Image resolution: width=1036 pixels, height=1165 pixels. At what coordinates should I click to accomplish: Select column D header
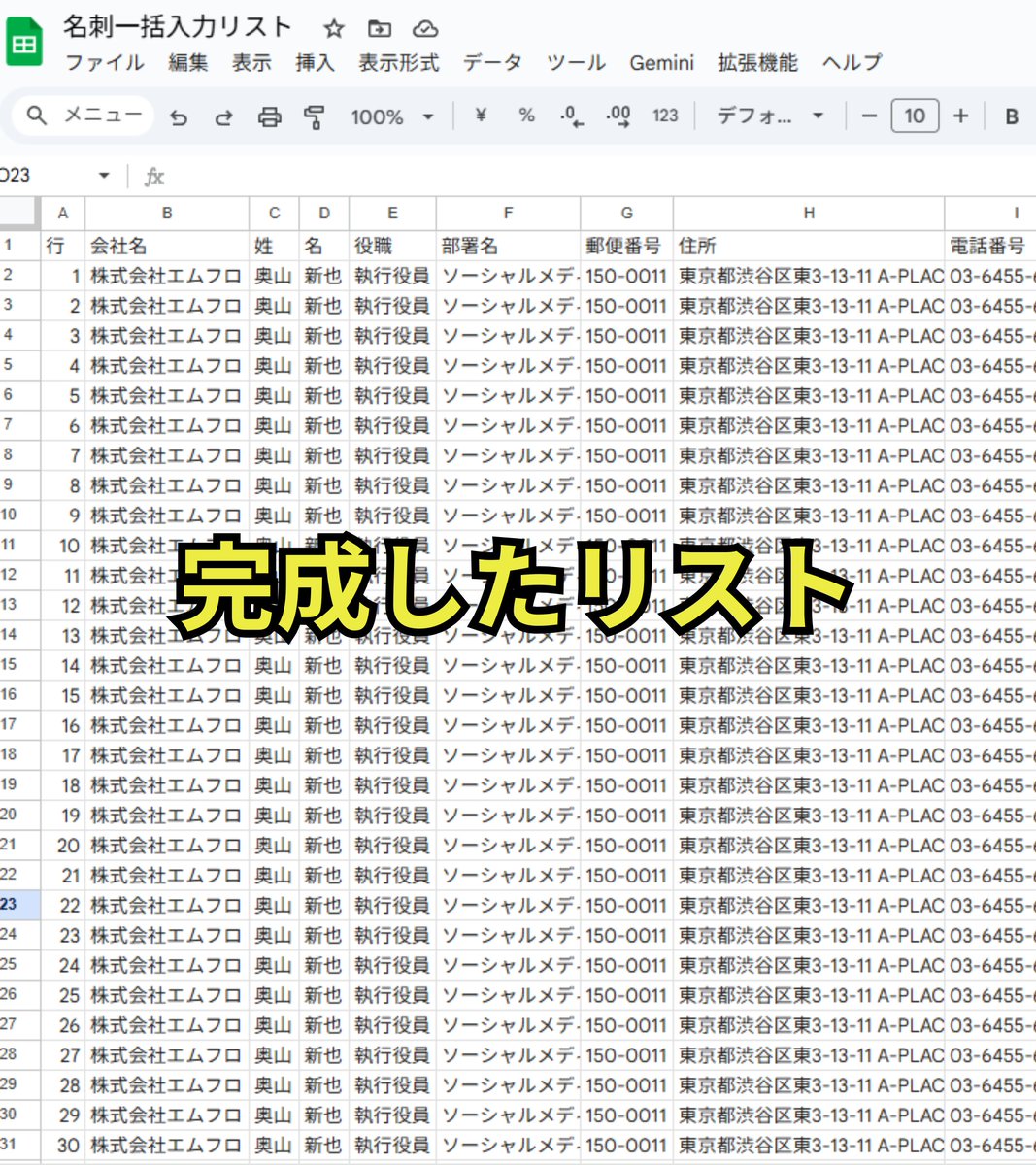click(324, 213)
